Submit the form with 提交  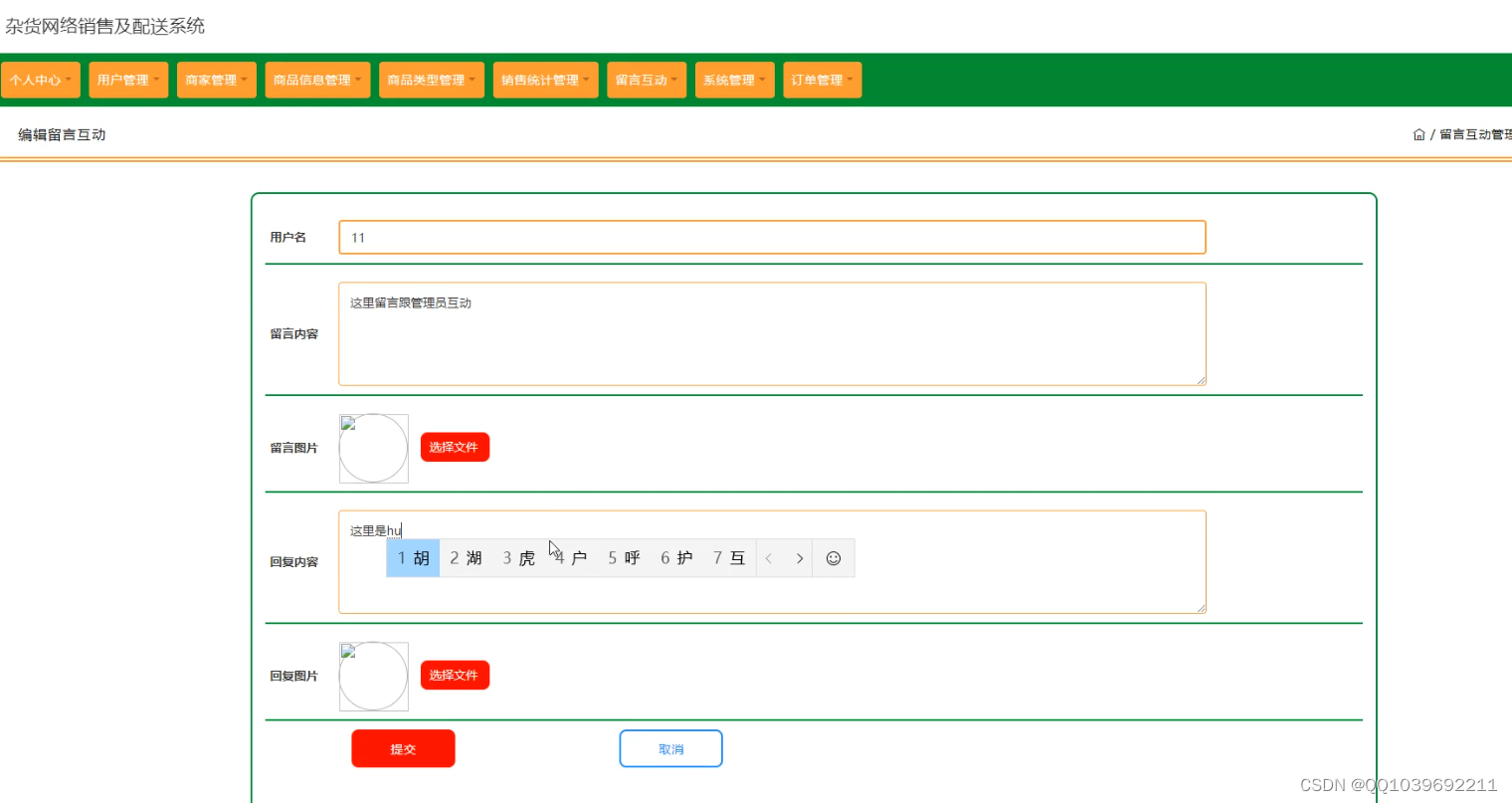tap(403, 749)
